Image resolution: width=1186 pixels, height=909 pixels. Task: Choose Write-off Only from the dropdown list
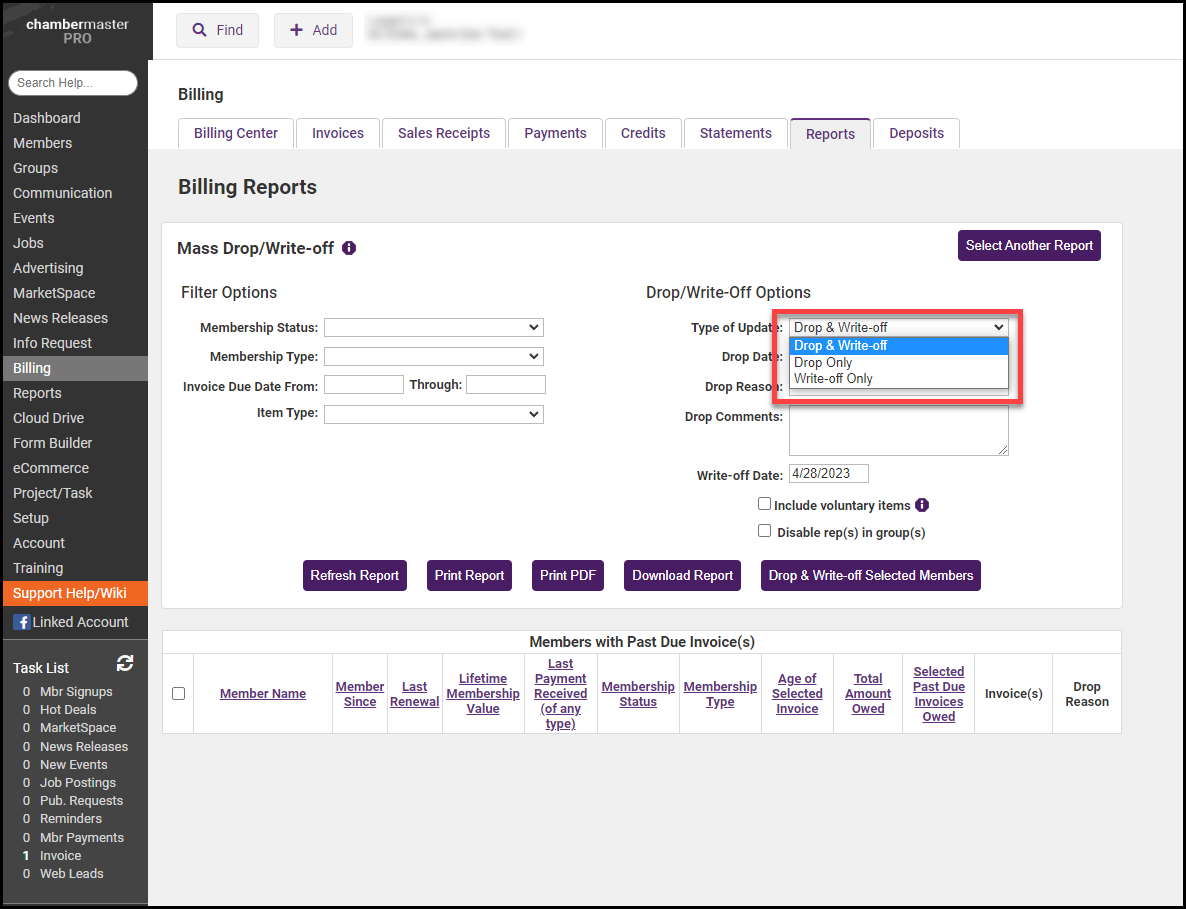pos(833,379)
